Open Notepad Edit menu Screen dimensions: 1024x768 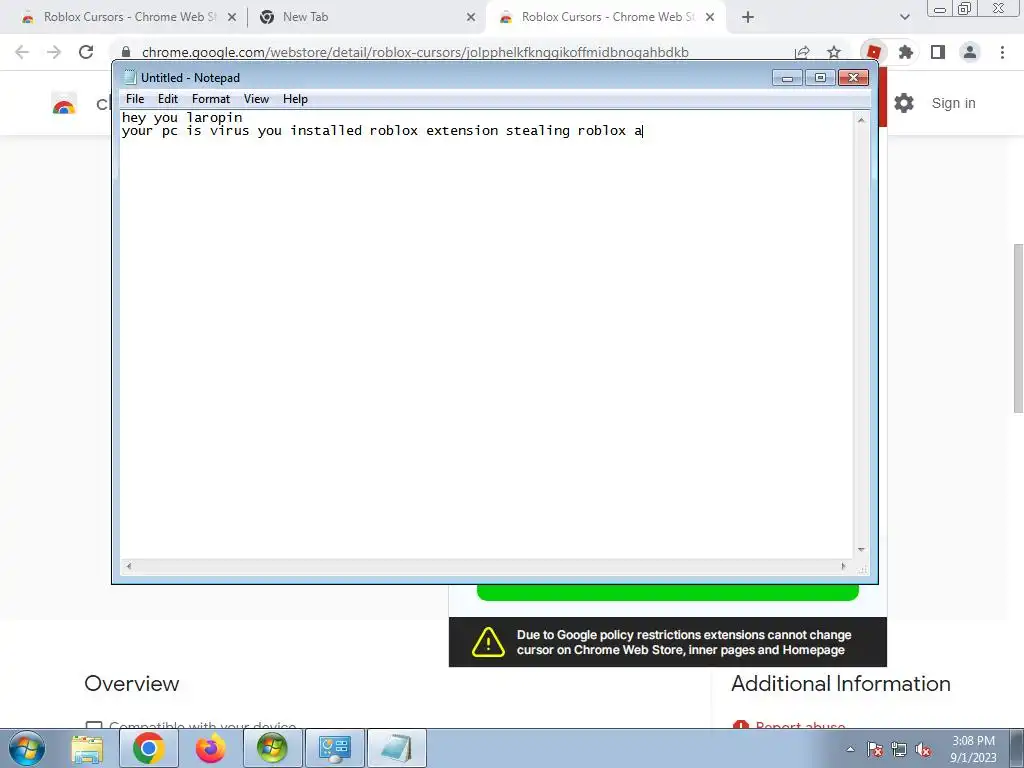[x=168, y=99]
